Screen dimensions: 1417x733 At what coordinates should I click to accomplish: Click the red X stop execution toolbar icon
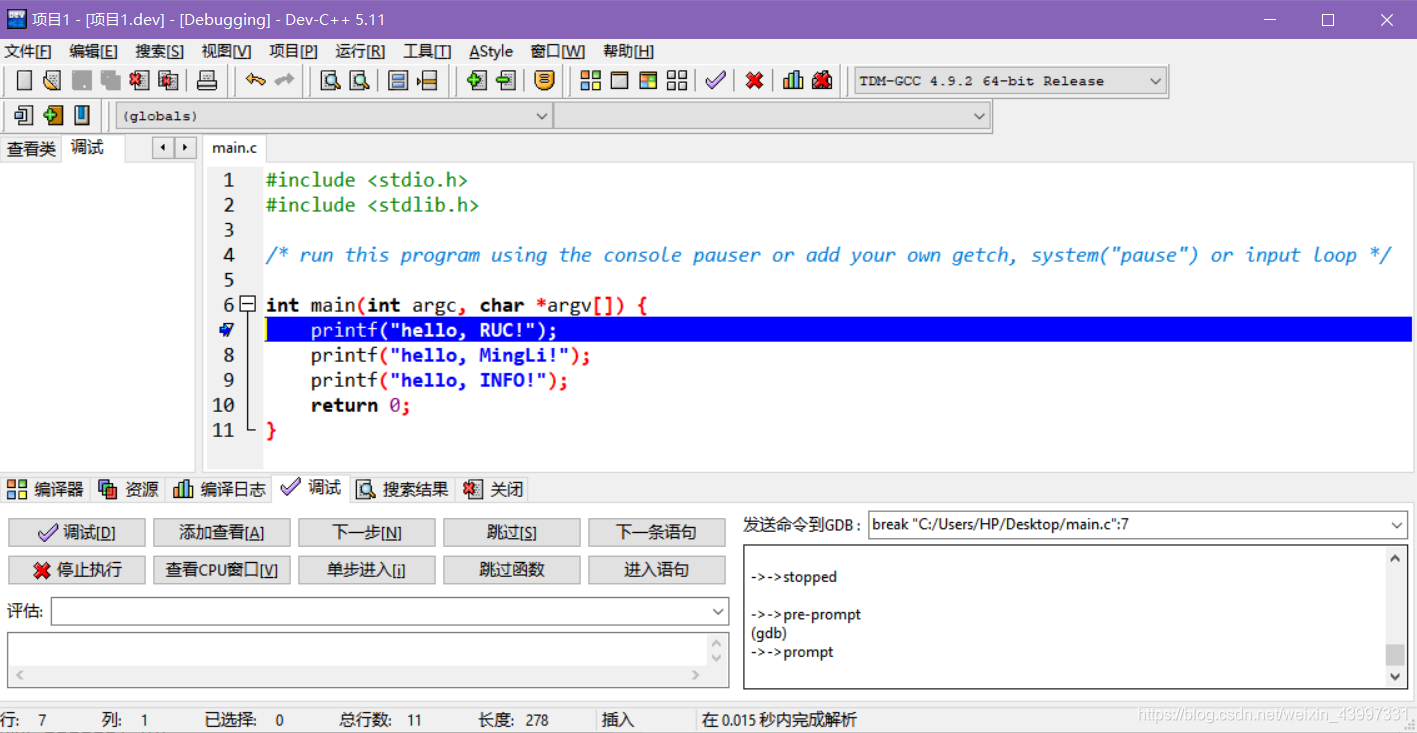point(755,81)
